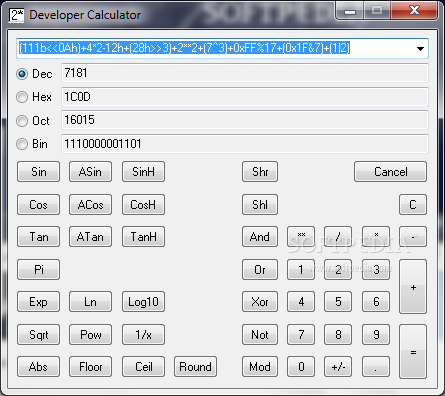Click the equals (=) button

coord(413,352)
